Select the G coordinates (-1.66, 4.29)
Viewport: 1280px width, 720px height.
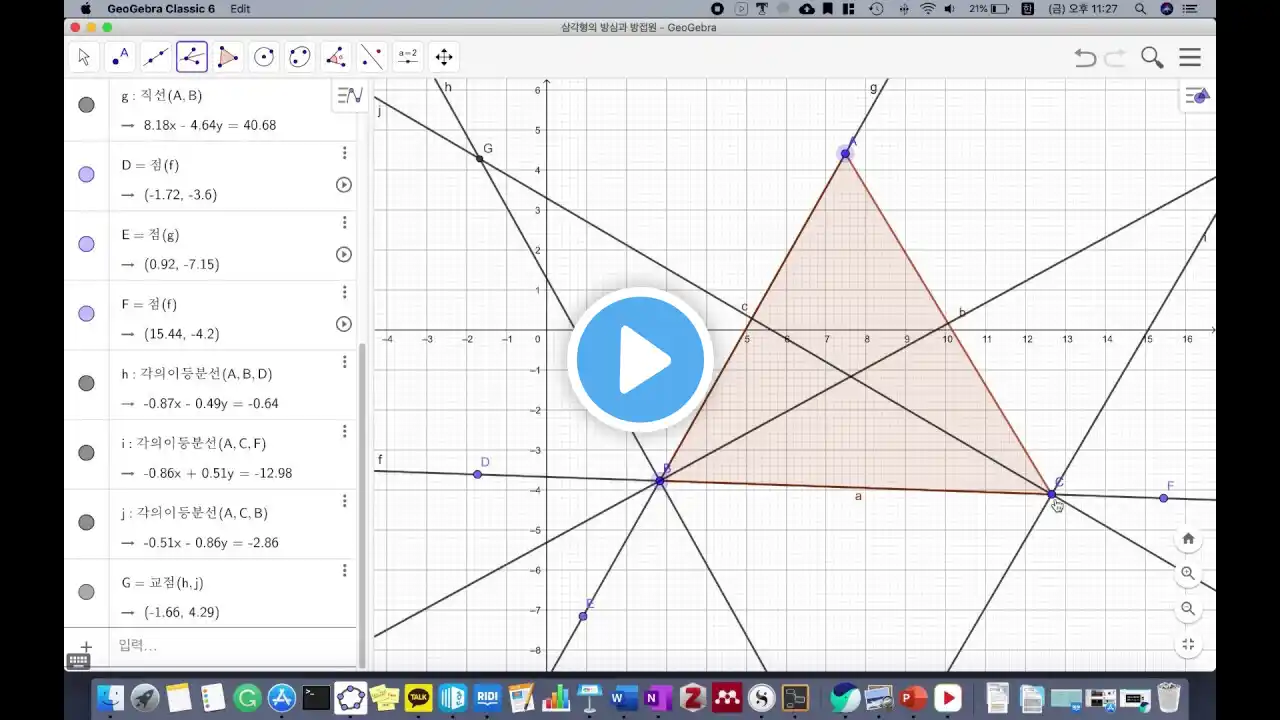click(181, 612)
